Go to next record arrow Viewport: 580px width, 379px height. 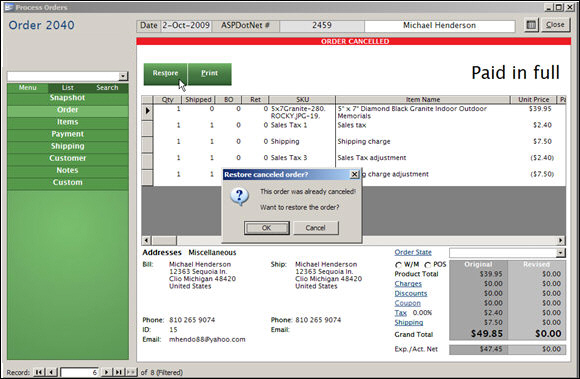[x=107, y=372]
